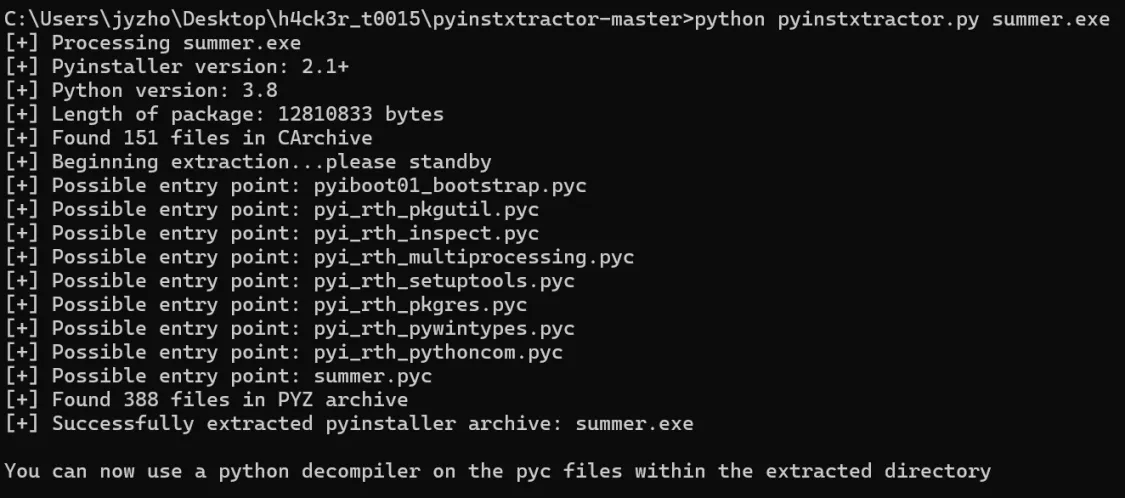The height and width of the screenshot is (498, 1125).
Task: Click the Pyinstaller version 2.1+ line
Action: tap(176, 67)
